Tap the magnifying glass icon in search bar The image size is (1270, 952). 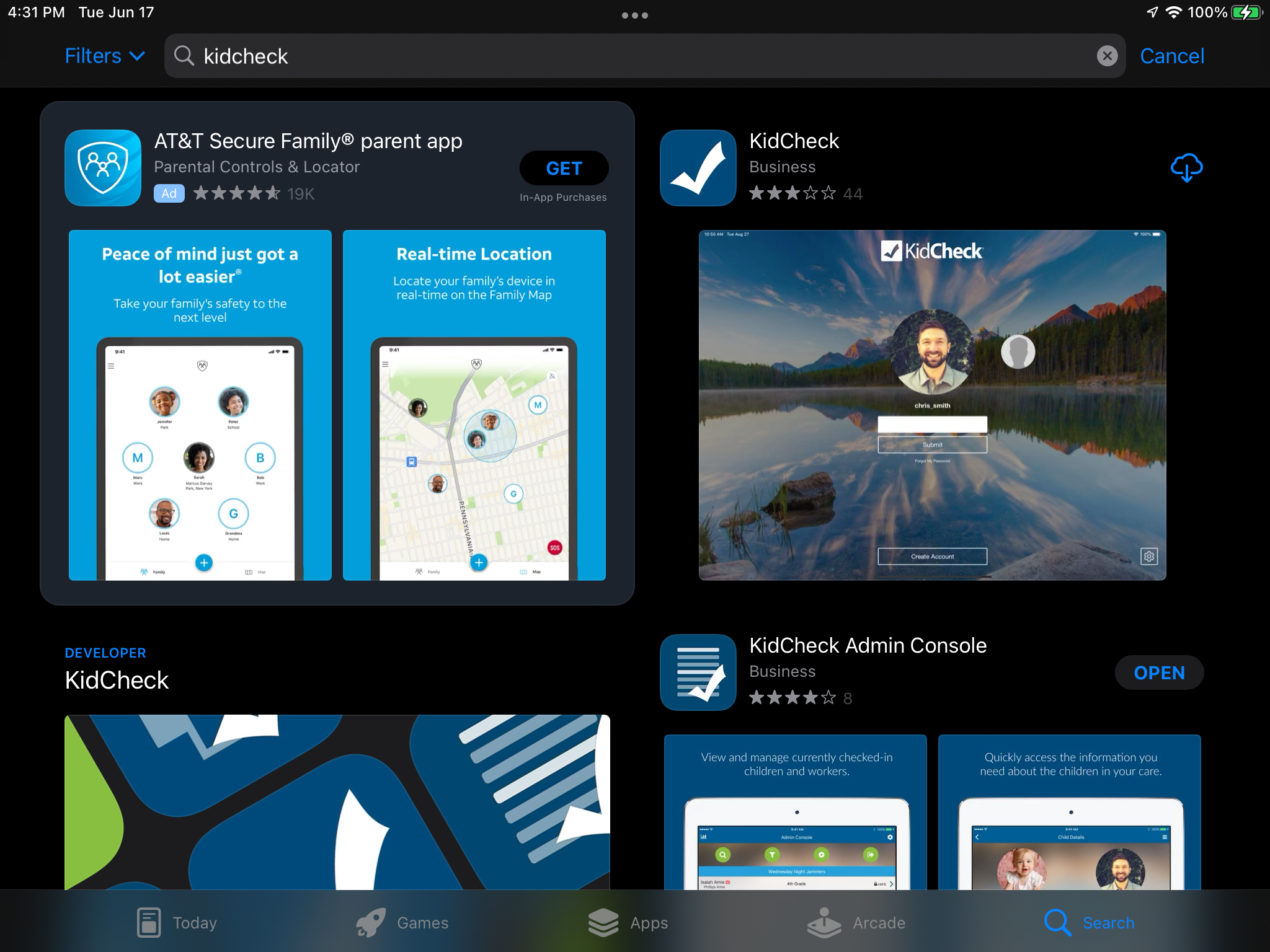click(x=184, y=56)
